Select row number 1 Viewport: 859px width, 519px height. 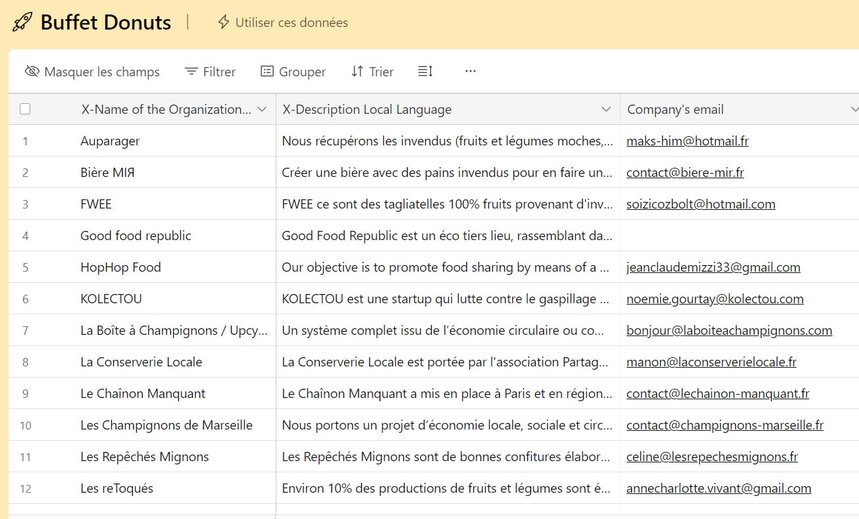25,141
